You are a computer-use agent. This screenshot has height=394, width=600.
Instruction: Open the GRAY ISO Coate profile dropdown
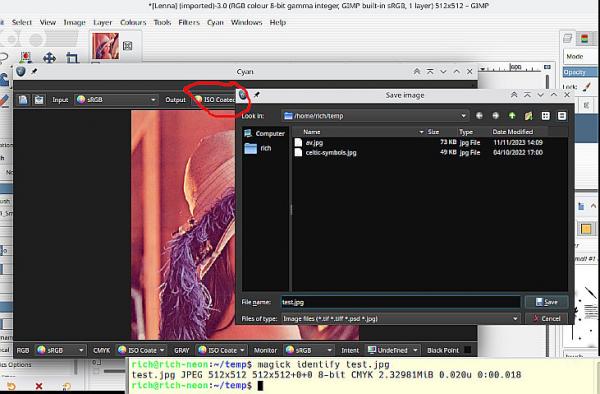point(222,350)
